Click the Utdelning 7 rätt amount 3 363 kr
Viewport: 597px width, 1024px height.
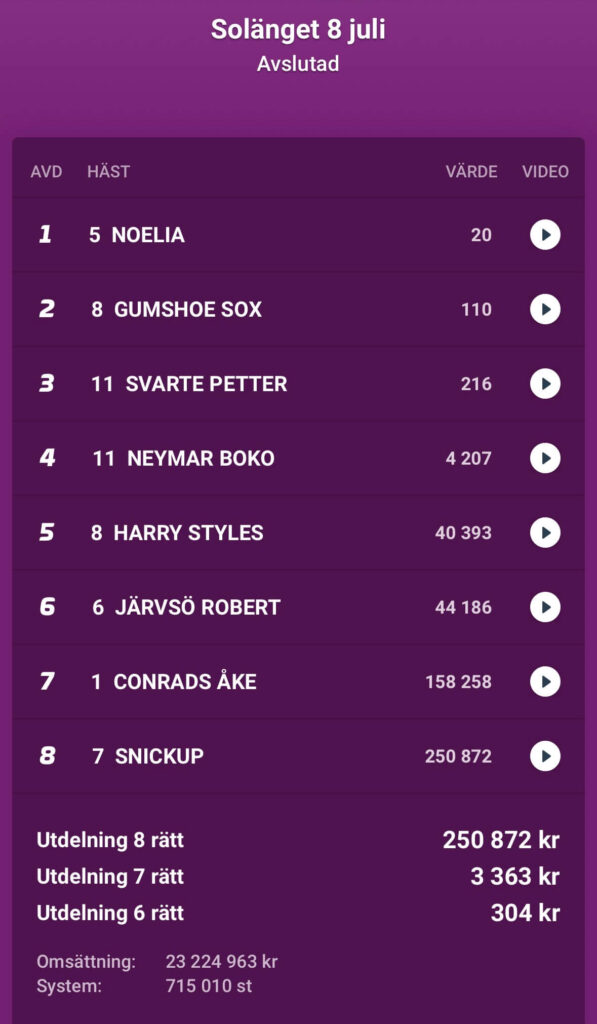point(515,876)
